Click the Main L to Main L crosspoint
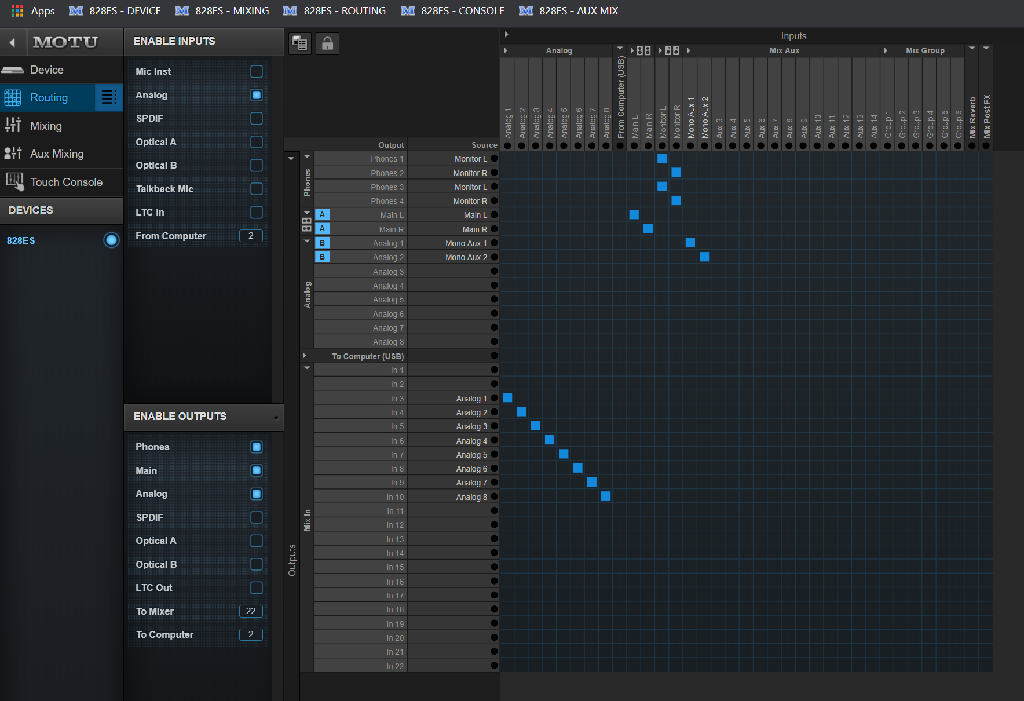Screen dimensions: 1024x701 [x=633, y=214]
